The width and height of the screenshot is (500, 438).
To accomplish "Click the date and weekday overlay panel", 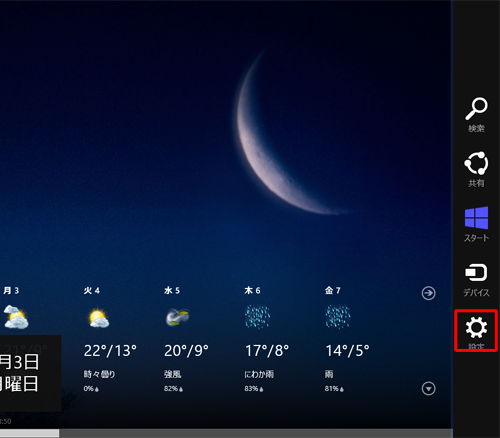I will [x=30, y=373].
